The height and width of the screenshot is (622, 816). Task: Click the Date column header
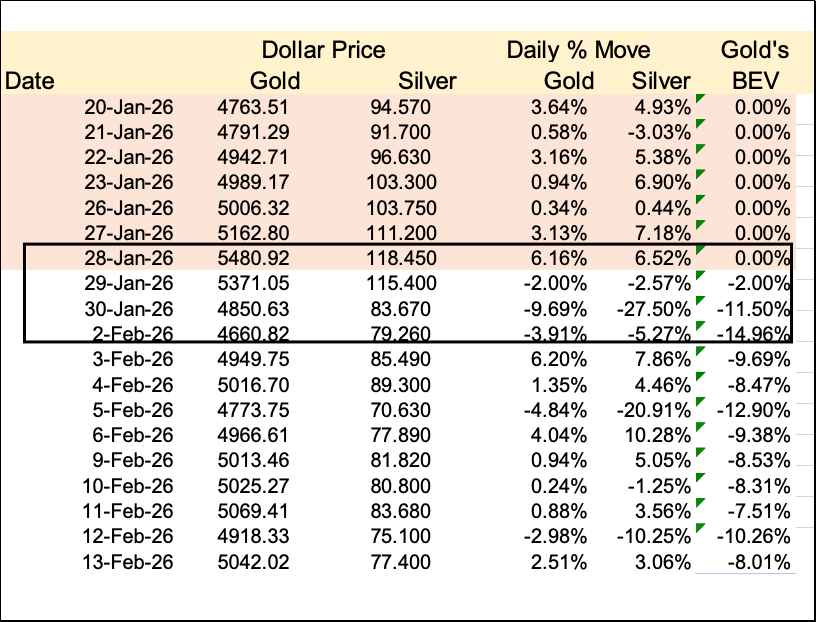[x=30, y=81]
